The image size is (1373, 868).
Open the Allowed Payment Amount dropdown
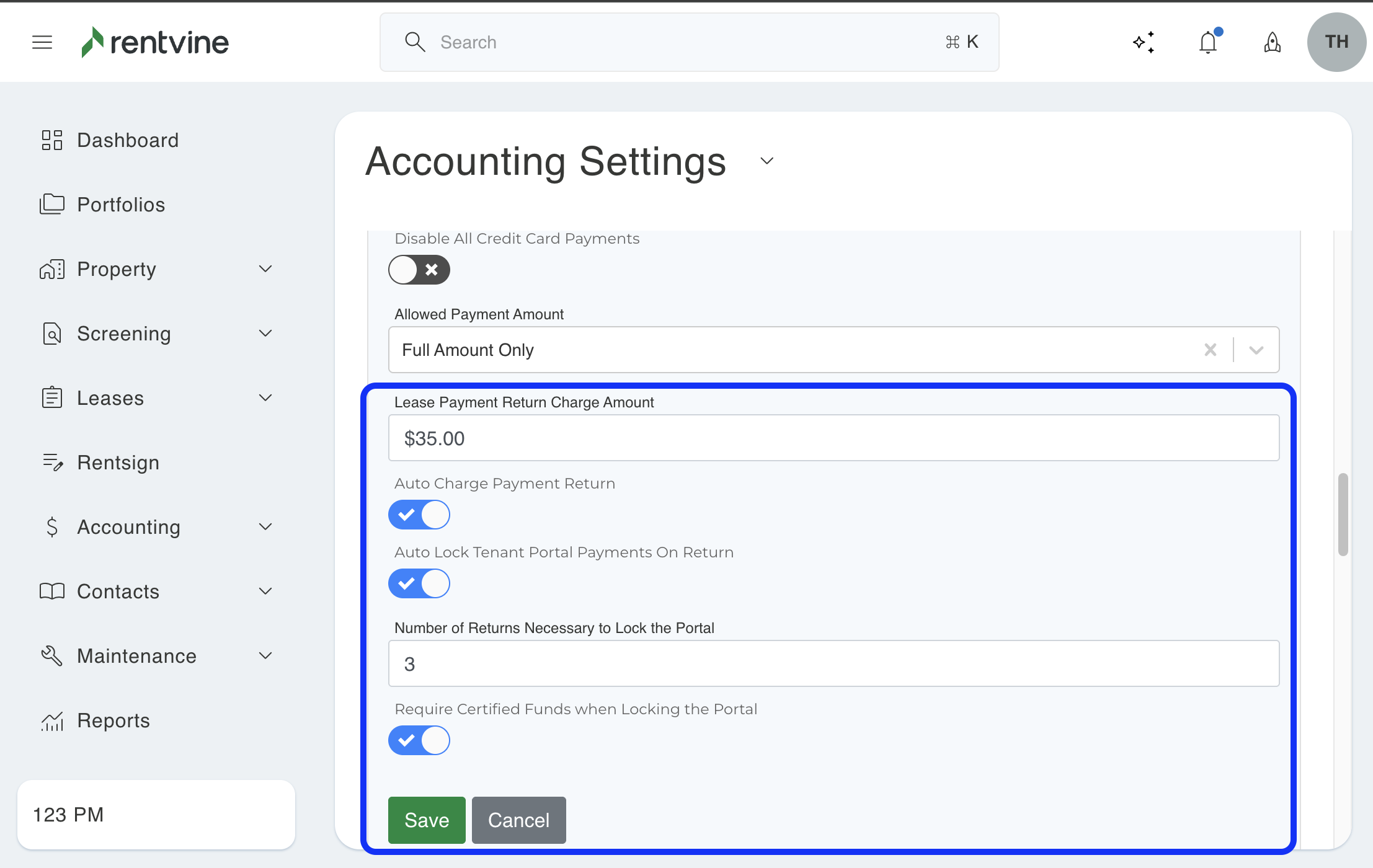click(x=1256, y=350)
